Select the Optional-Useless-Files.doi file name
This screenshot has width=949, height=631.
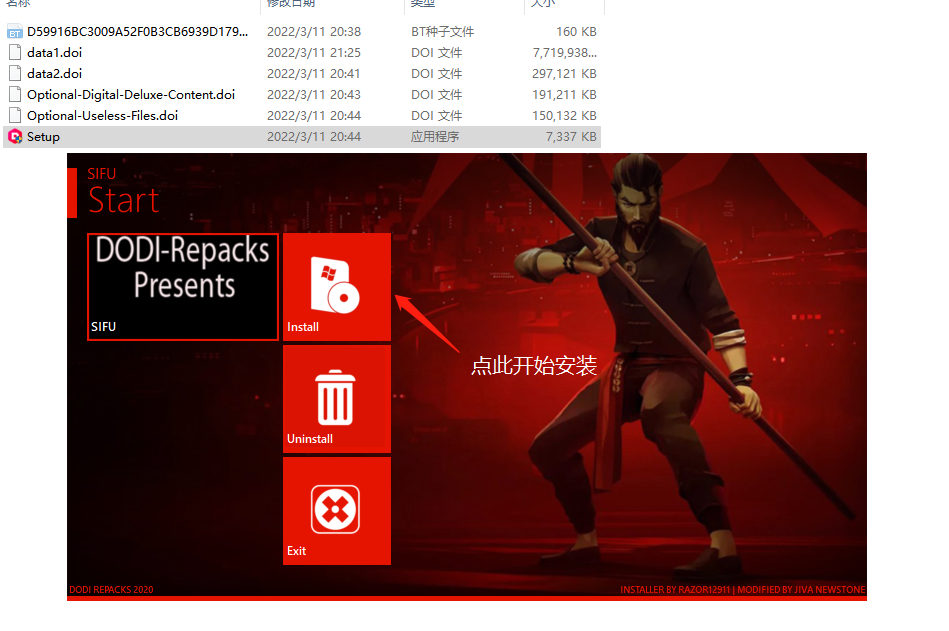pyautogui.click(x=102, y=116)
